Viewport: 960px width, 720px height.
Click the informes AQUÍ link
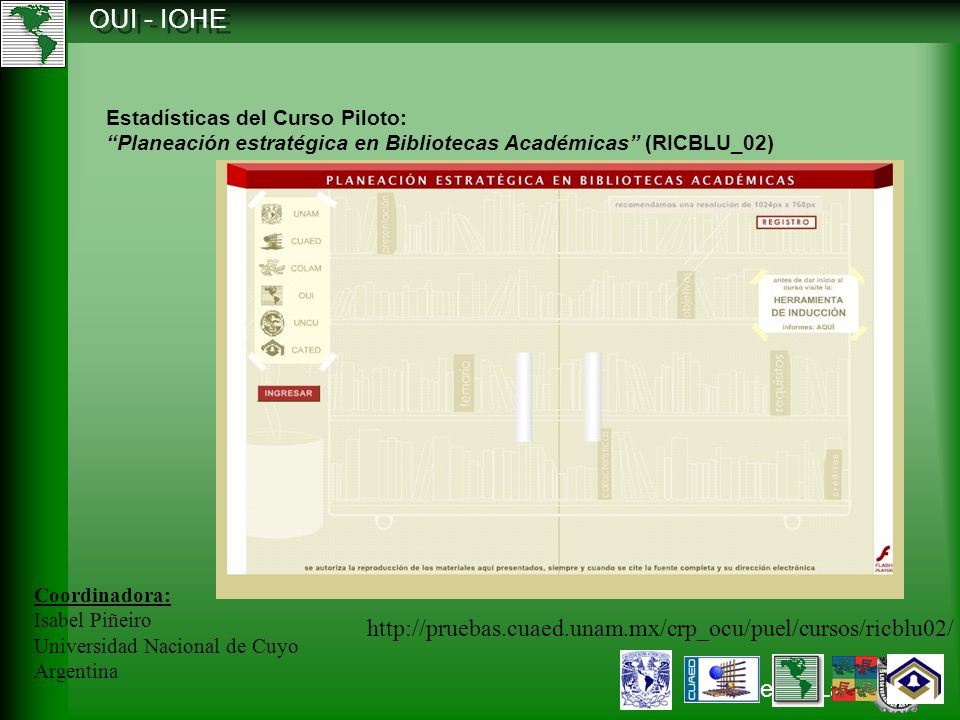[x=808, y=327]
